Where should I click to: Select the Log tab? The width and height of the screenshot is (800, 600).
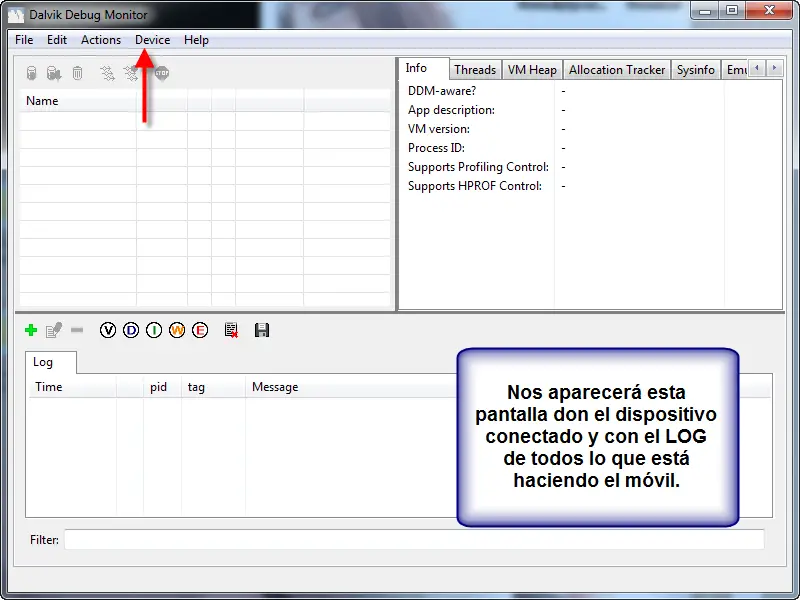click(51, 362)
